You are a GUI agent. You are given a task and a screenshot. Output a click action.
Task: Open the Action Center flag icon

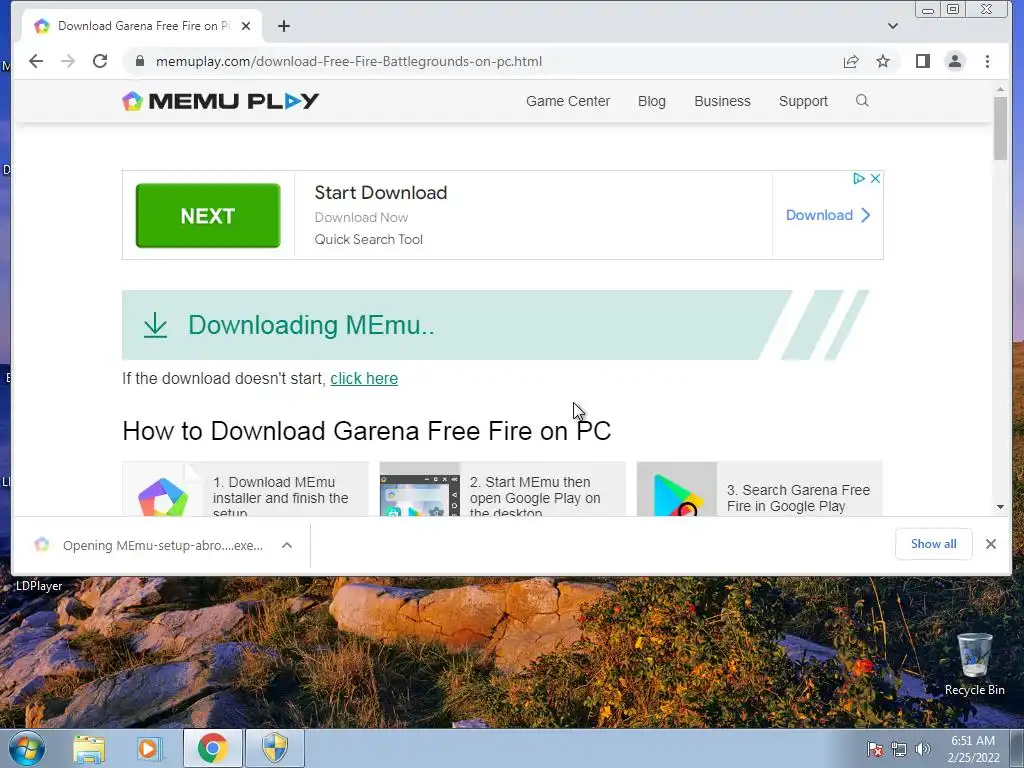(x=875, y=749)
